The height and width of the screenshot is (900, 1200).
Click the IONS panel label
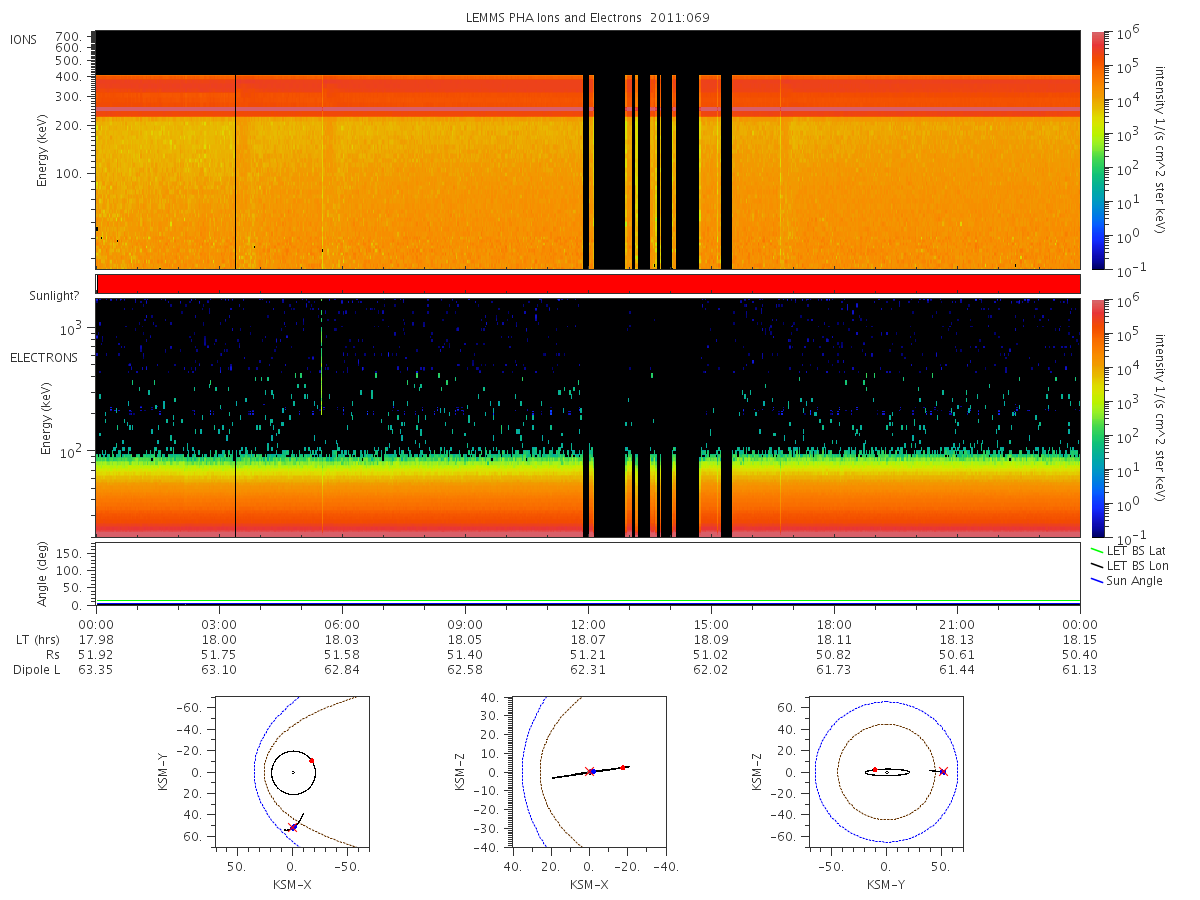[x=24, y=40]
